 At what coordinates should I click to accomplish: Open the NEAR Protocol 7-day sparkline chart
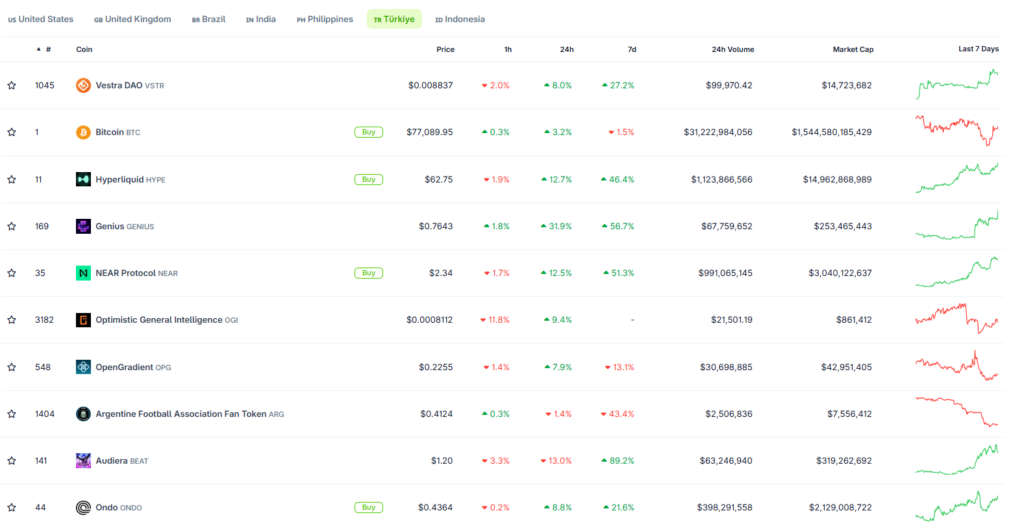[957, 272]
